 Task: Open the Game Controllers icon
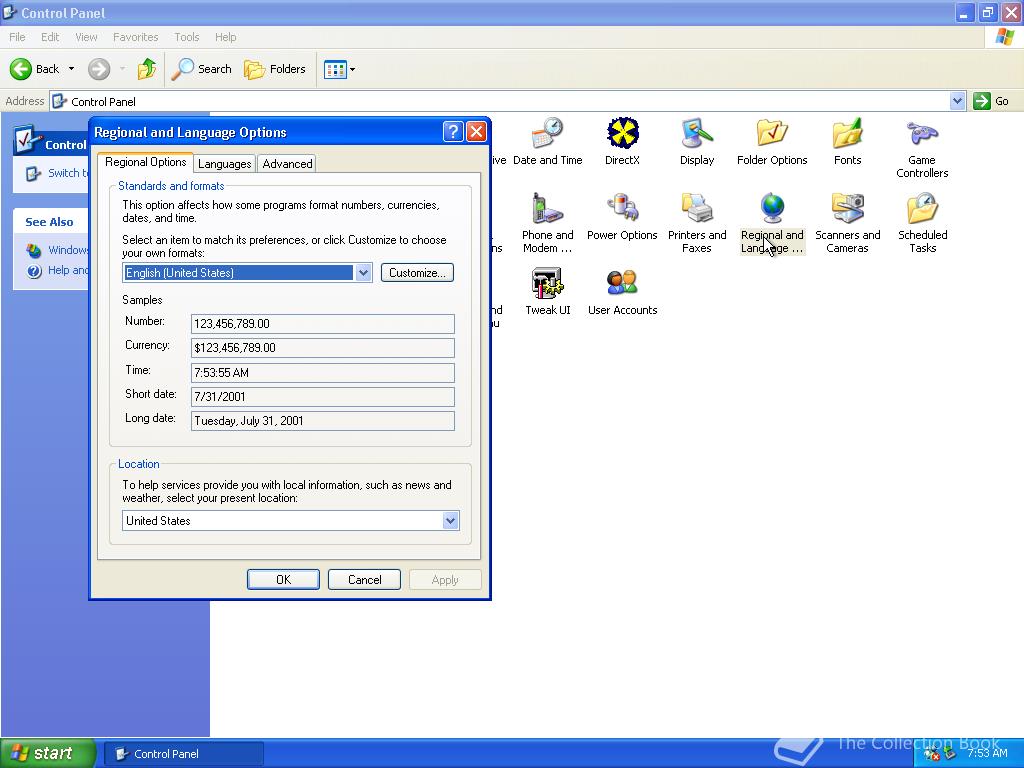pyautogui.click(x=922, y=148)
